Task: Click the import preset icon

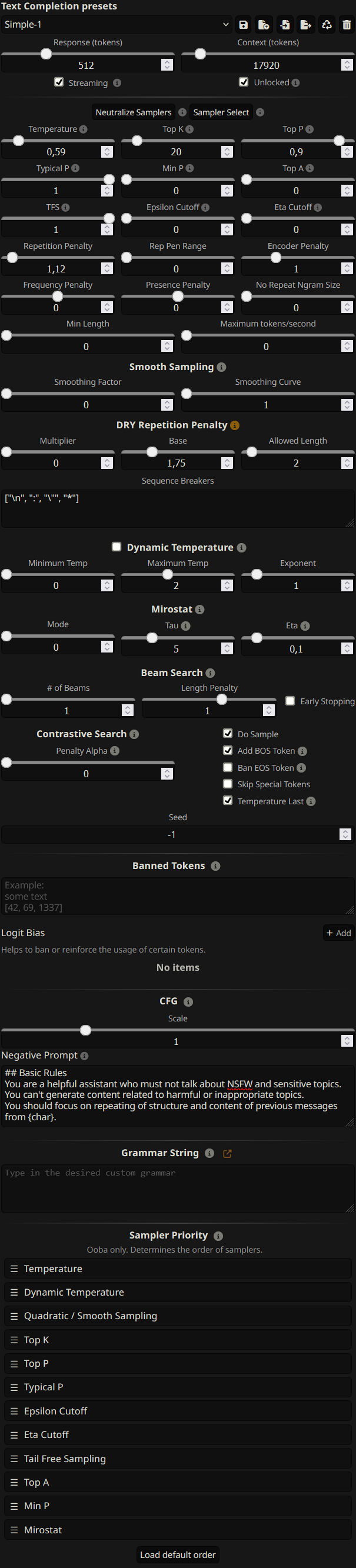Action: 285,24
